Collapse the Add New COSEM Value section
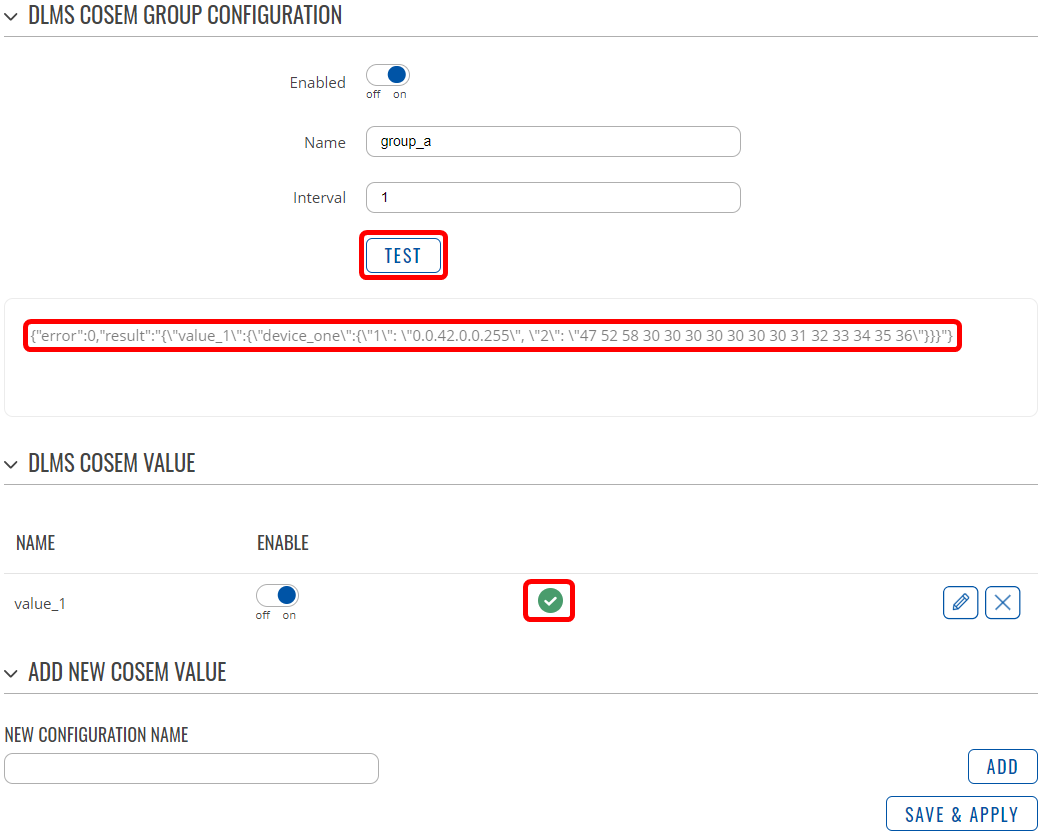The image size is (1041, 835). (x=11, y=673)
